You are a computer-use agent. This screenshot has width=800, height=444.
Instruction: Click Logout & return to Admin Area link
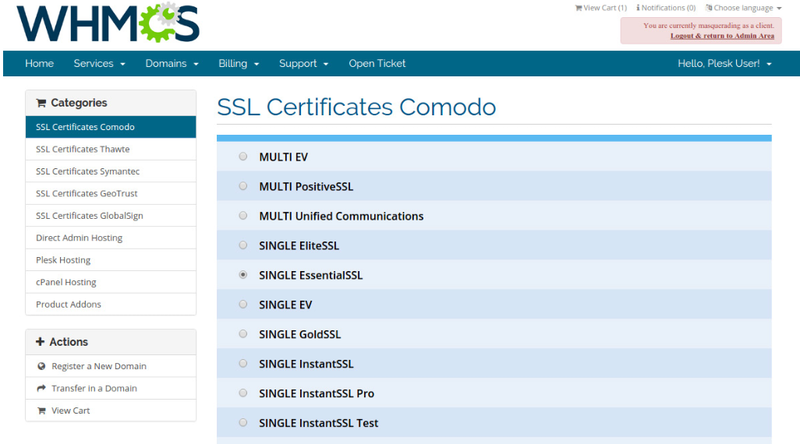722,36
